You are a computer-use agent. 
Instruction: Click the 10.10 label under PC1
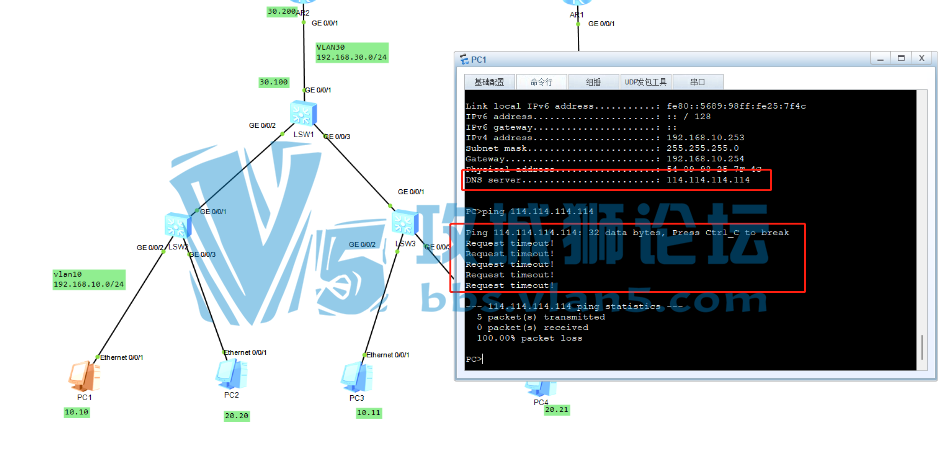tap(77, 412)
